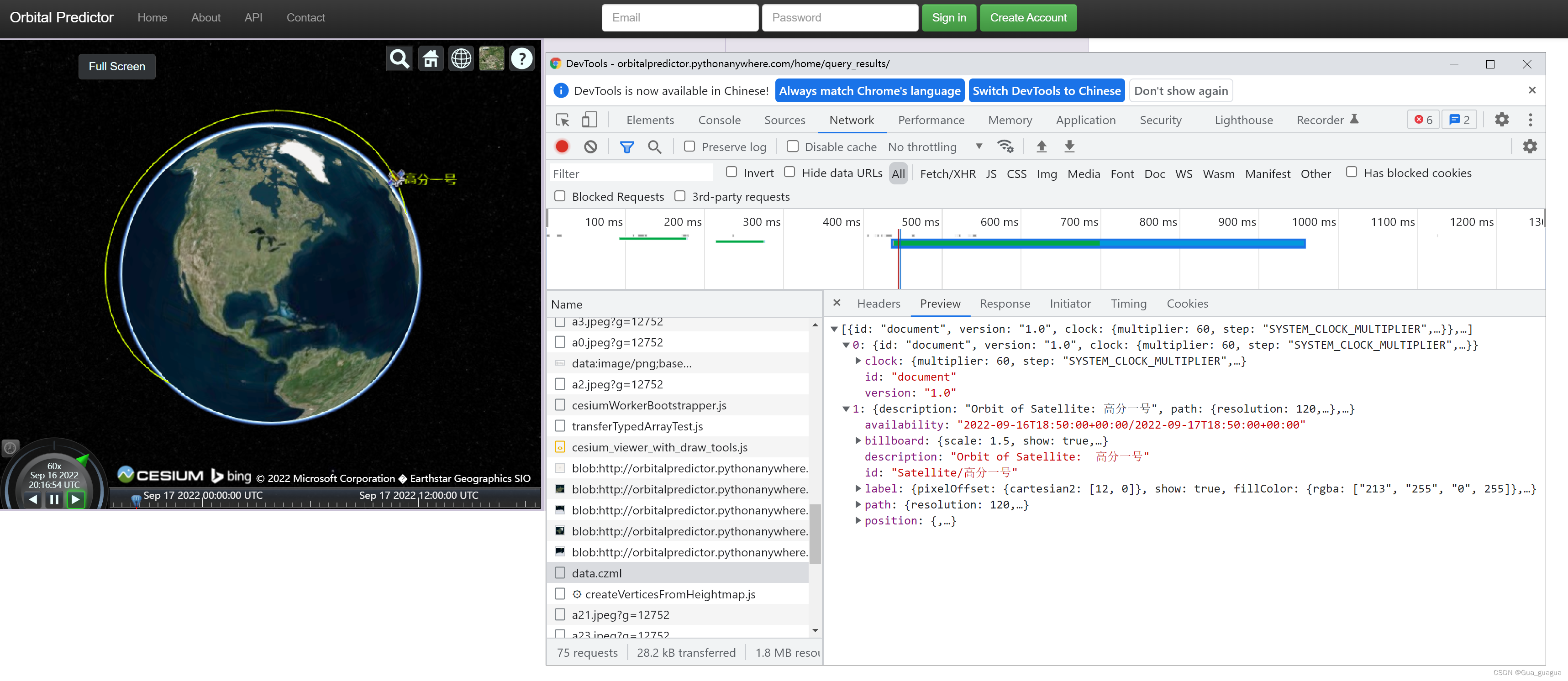The image size is (1568, 681).
Task: Expand the position object node
Action: tap(858, 520)
